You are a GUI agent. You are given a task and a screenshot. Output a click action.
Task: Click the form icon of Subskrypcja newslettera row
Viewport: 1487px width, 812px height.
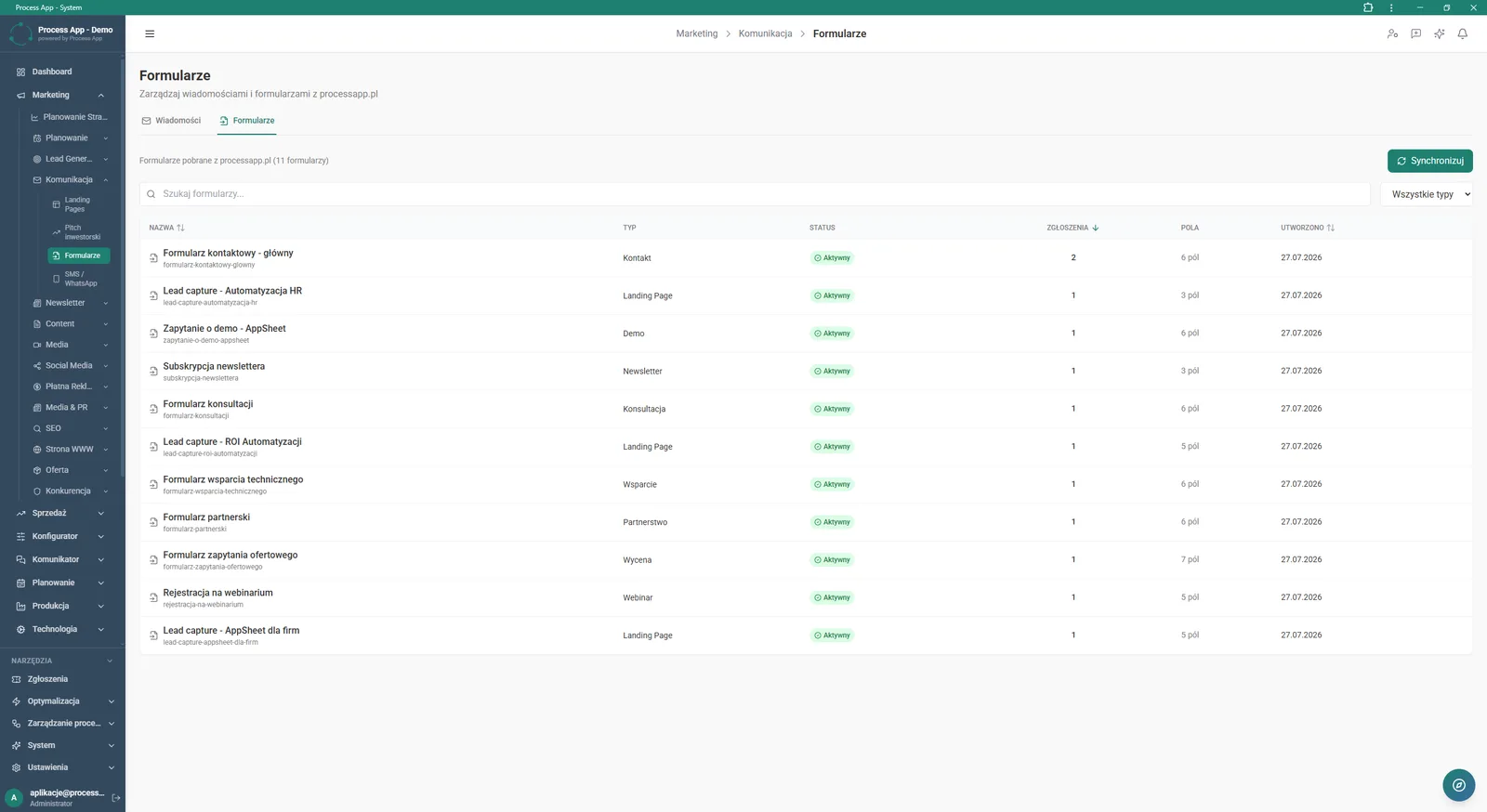click(153, 372)
